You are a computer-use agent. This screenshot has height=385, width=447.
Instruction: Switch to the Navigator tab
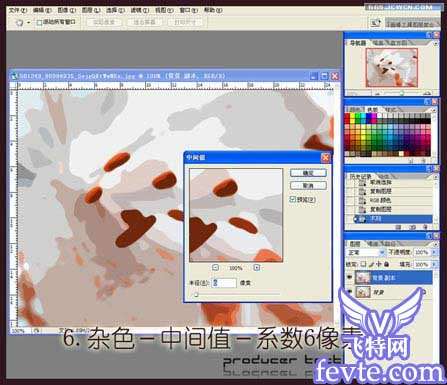tap(358, 43)
